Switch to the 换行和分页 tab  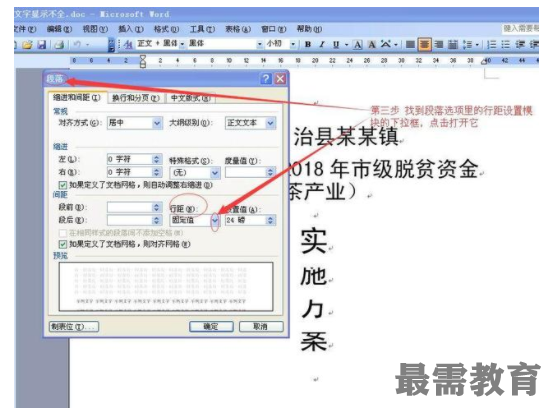(136, 98)
